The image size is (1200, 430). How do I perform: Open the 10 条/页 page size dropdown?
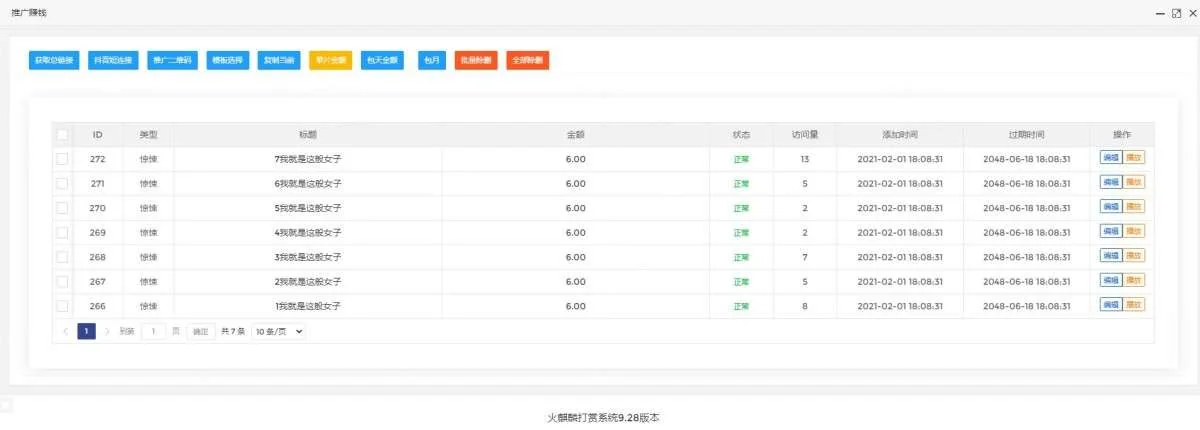(x=278, y=331)
